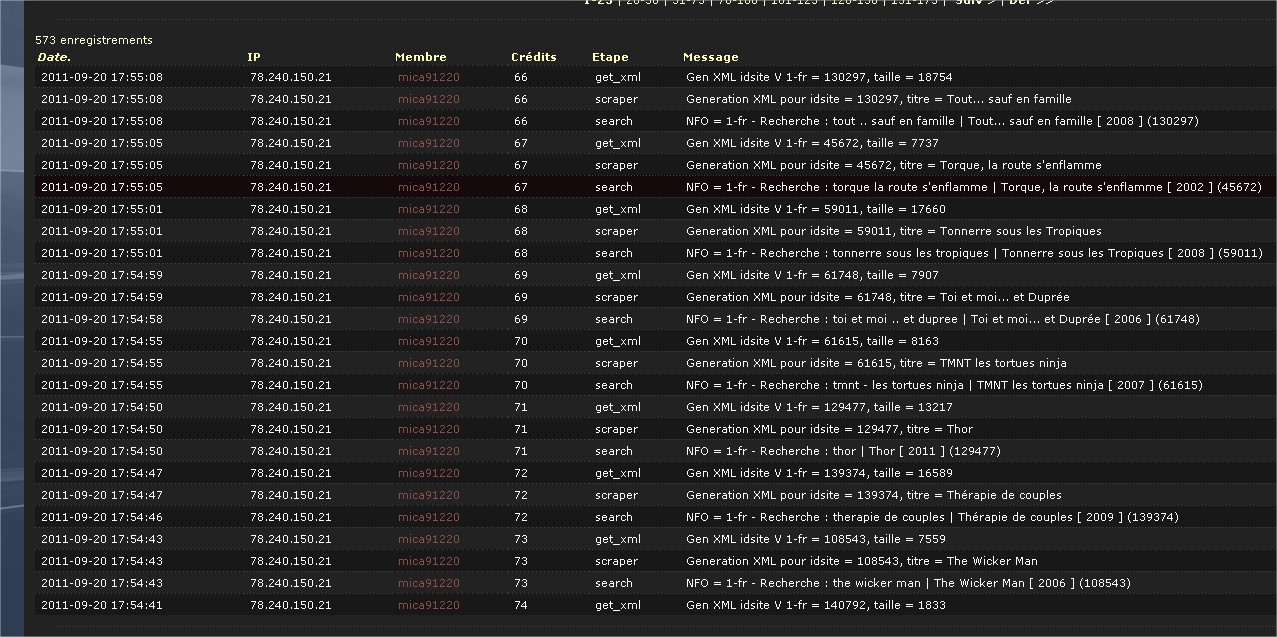
Task: Open mica91220 link in the first log row
Action: click(x=428, y=77)
